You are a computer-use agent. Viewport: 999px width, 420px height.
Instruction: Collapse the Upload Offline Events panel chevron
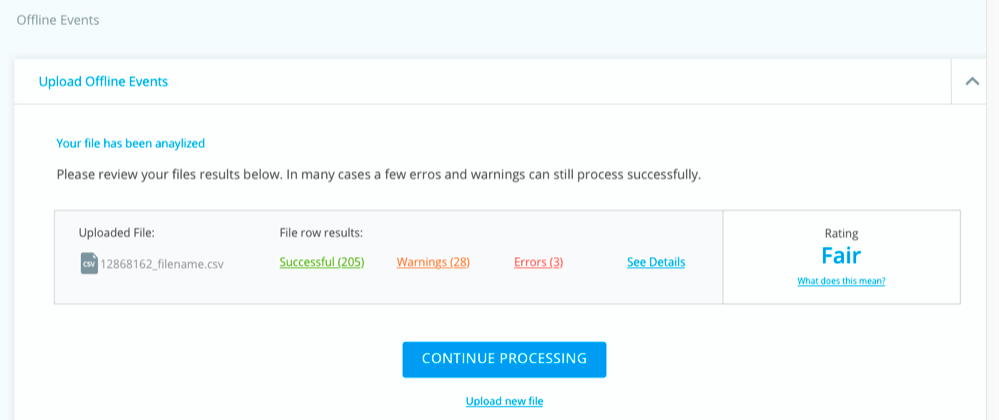click(x=972, y=82)
